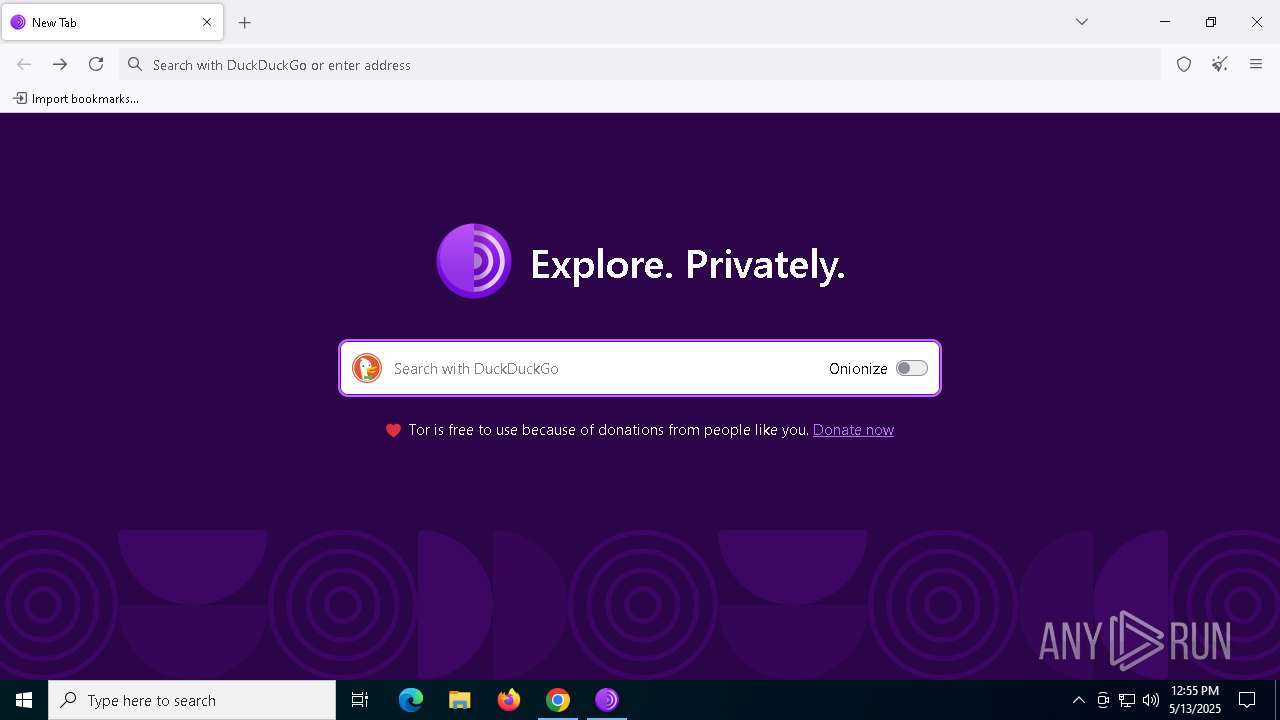The width and height of the screenshot is (1280, 720).
Task: Reload the current page
Action: (96, 64)
